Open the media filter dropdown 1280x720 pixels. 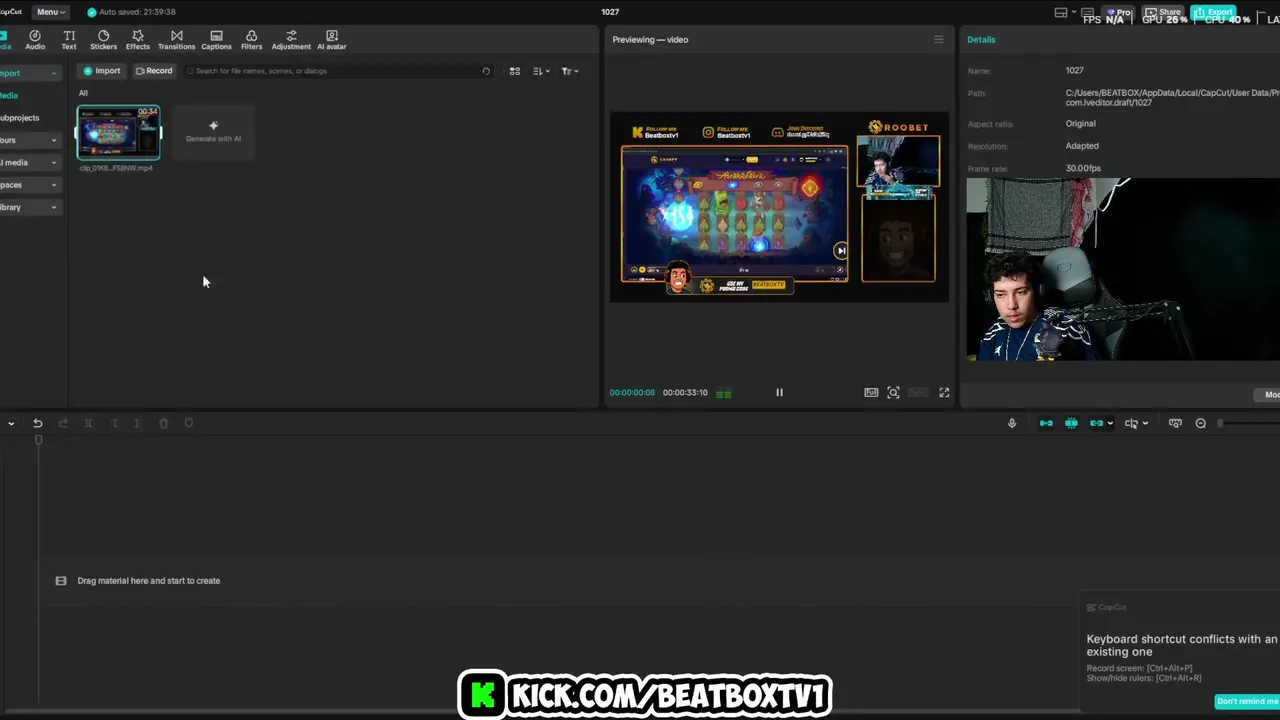click(570, 71)
